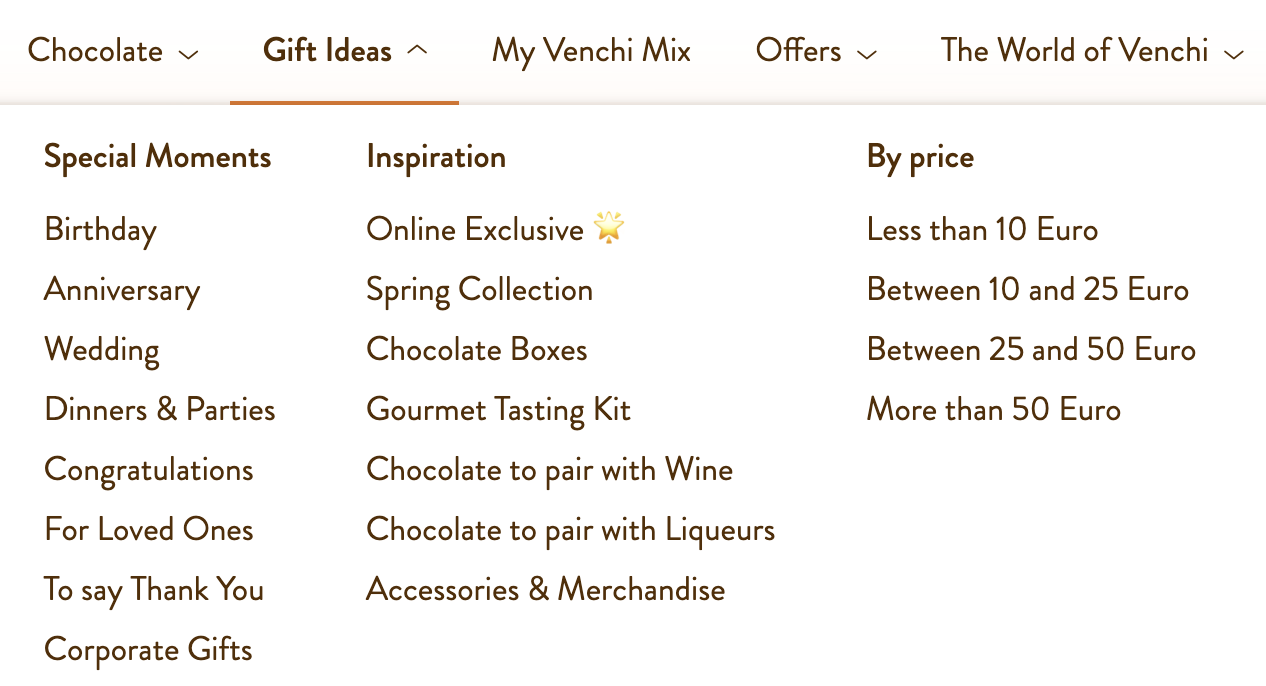Expand the Offers menu chevron
The image size is (1266, 686).
click(867, 53)
